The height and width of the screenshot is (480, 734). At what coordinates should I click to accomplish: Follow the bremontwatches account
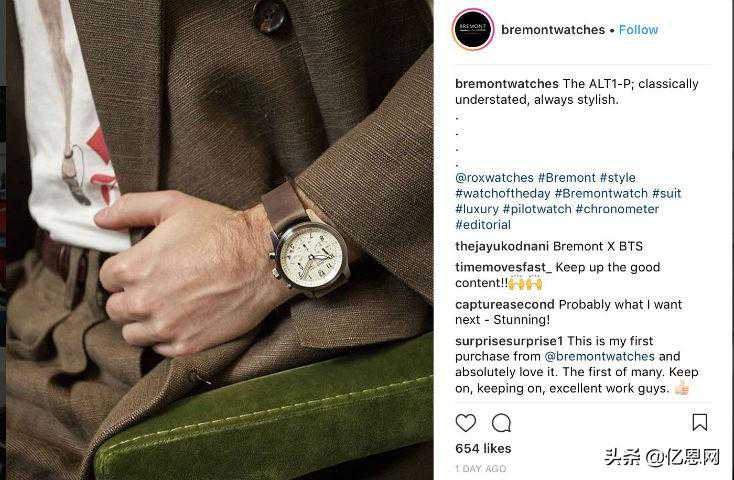coord(638,30)
